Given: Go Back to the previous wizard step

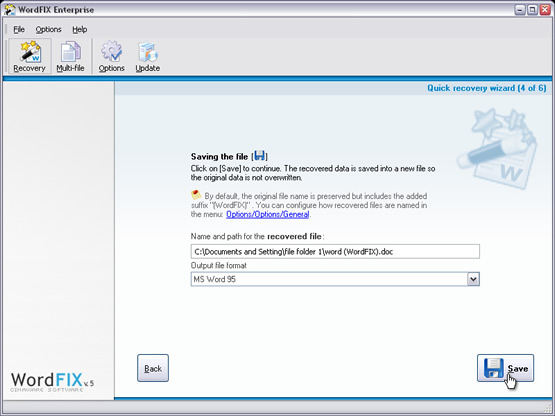Looking at the screenshot, I should [153, 368].
